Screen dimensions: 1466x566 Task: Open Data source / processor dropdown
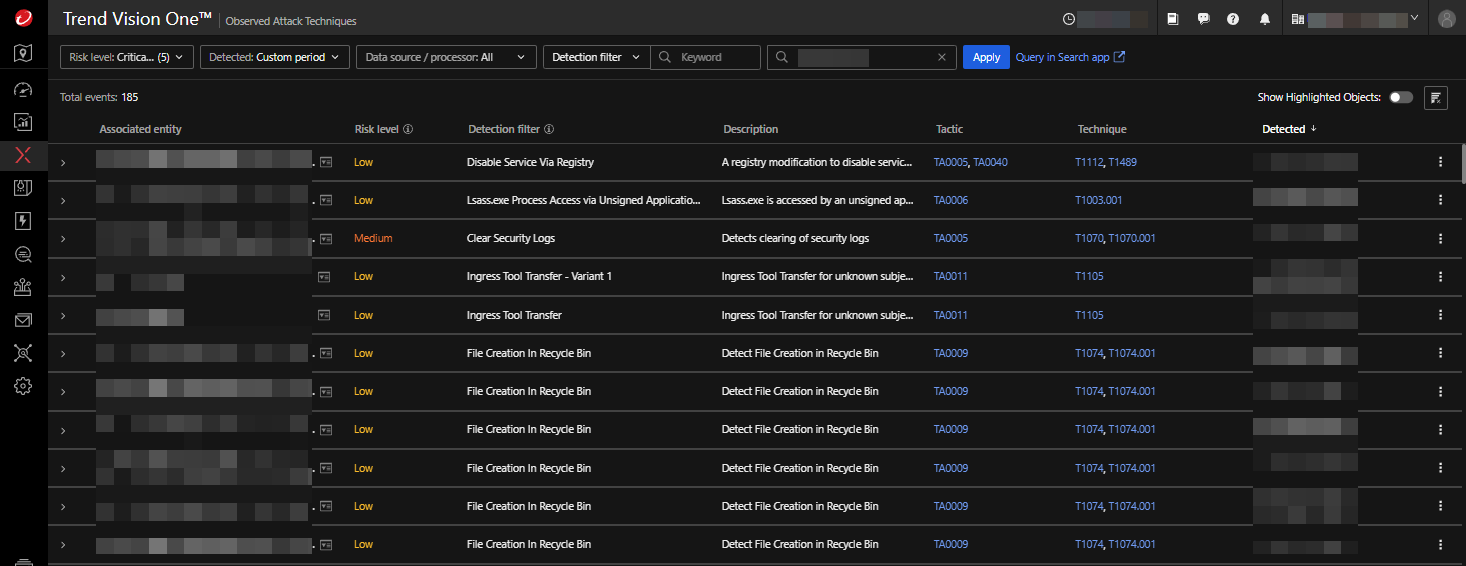tap(445, 57)
